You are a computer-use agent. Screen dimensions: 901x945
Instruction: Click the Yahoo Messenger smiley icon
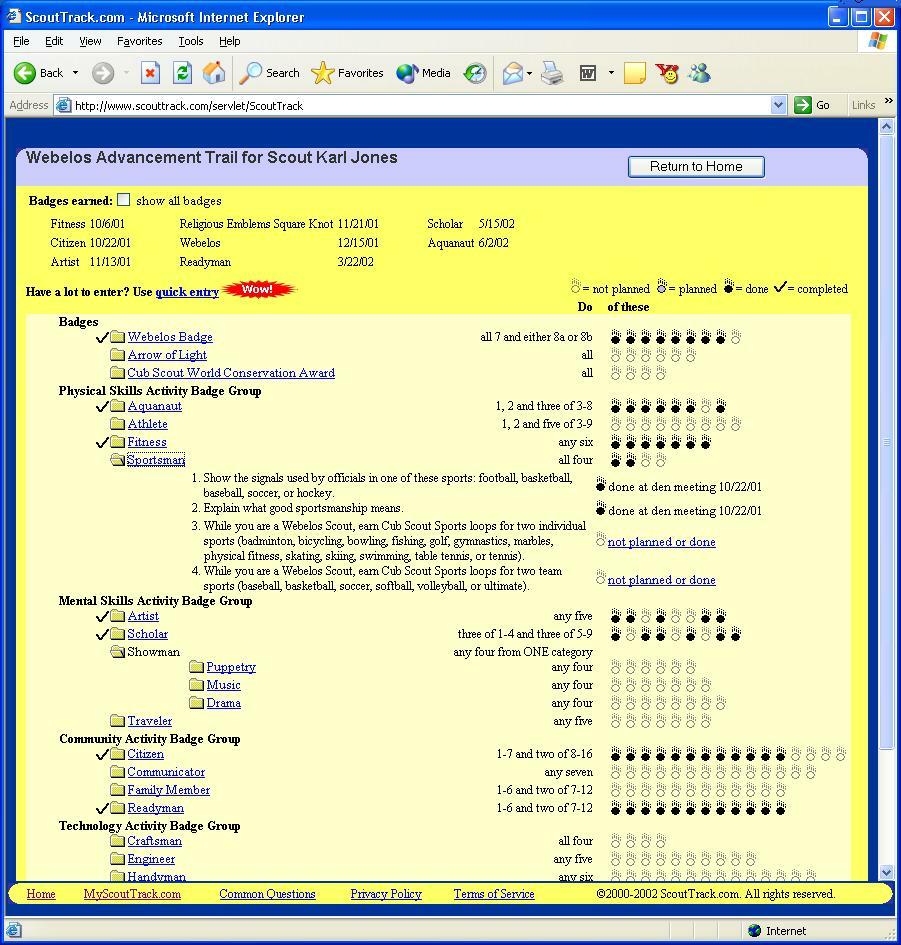tap(668, 73)
